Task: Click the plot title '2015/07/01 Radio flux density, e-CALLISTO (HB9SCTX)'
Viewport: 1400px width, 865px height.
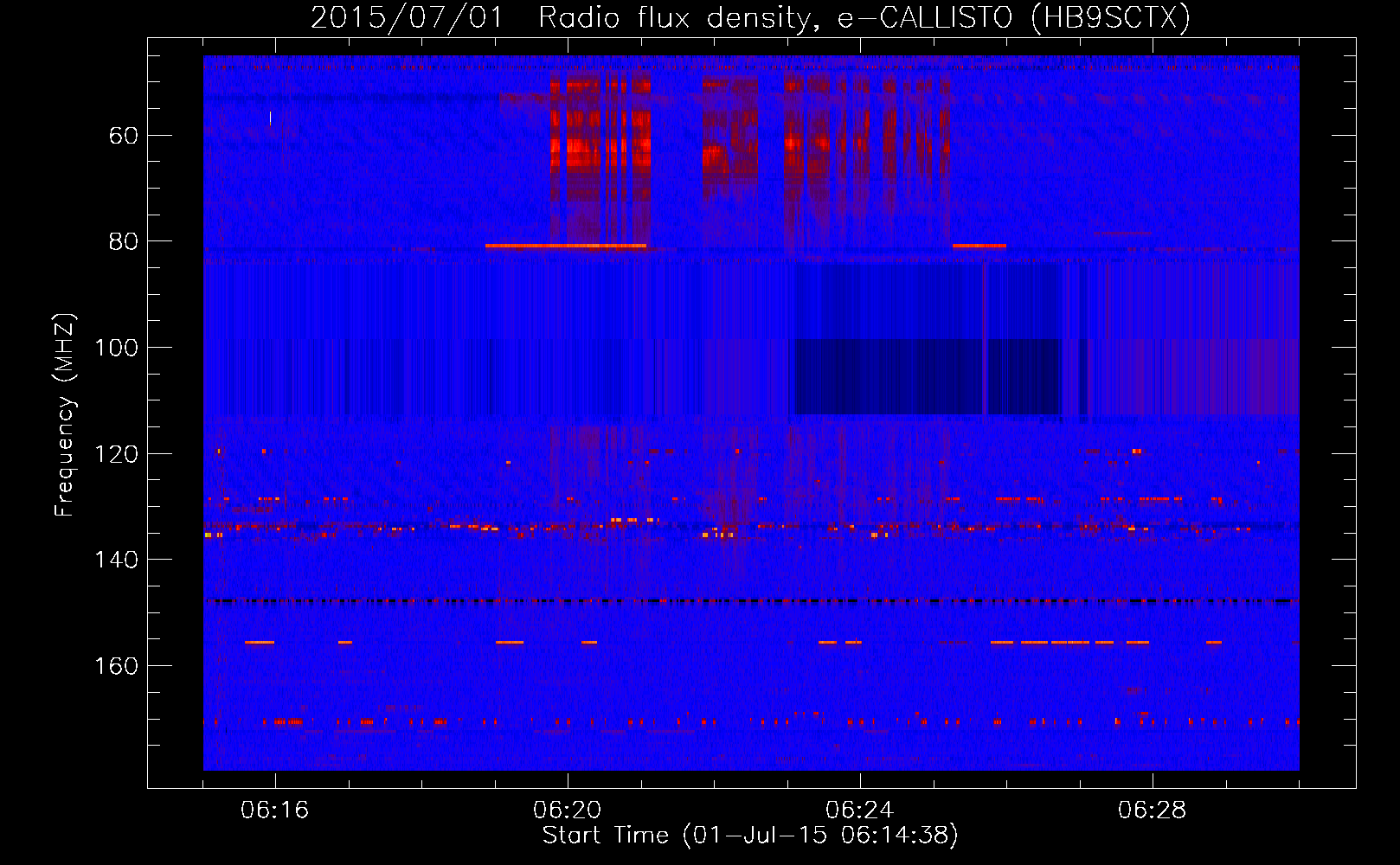Action: (x=750, y=17)
